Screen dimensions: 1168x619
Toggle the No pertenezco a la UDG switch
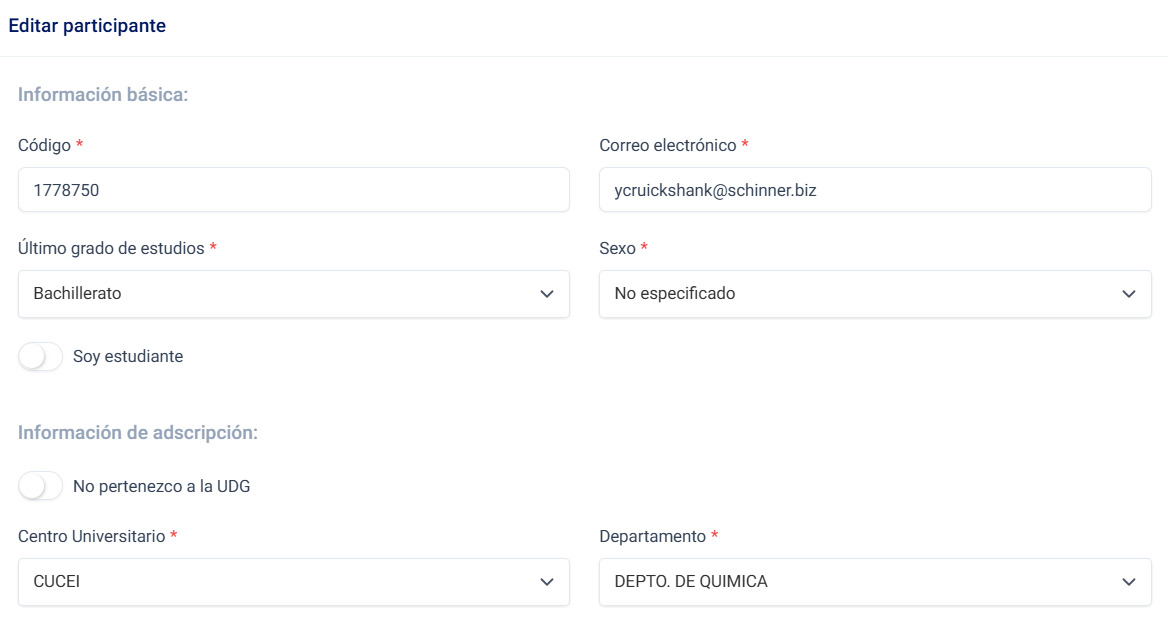tap(41, 487)
